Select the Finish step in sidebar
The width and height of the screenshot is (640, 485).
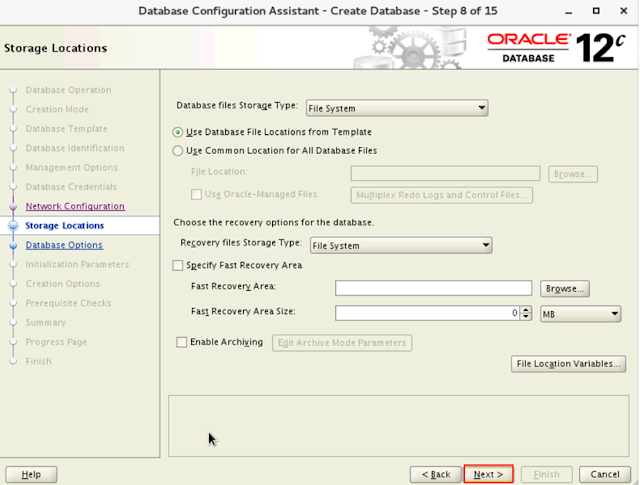coord(39,361)
